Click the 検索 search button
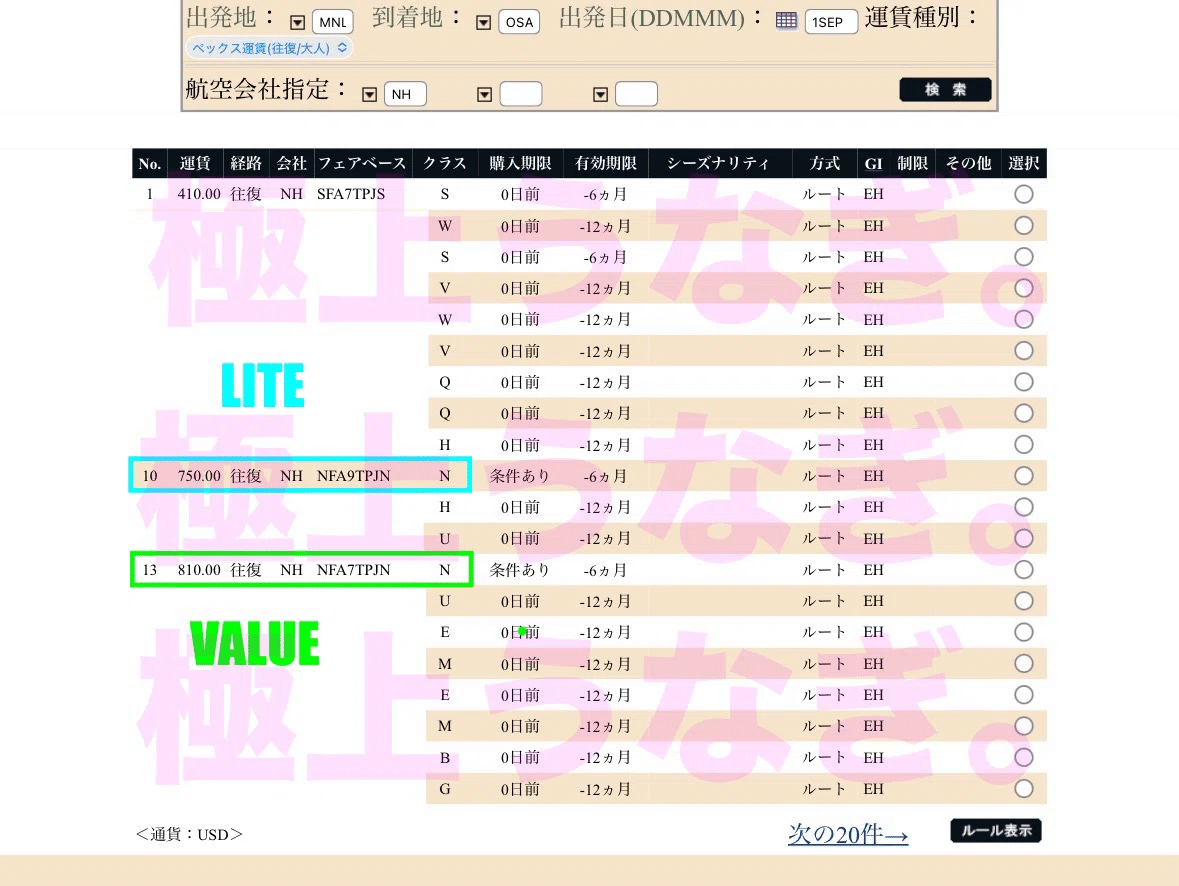The width and height of the screenshot is (1179, 886). (945, 90)
